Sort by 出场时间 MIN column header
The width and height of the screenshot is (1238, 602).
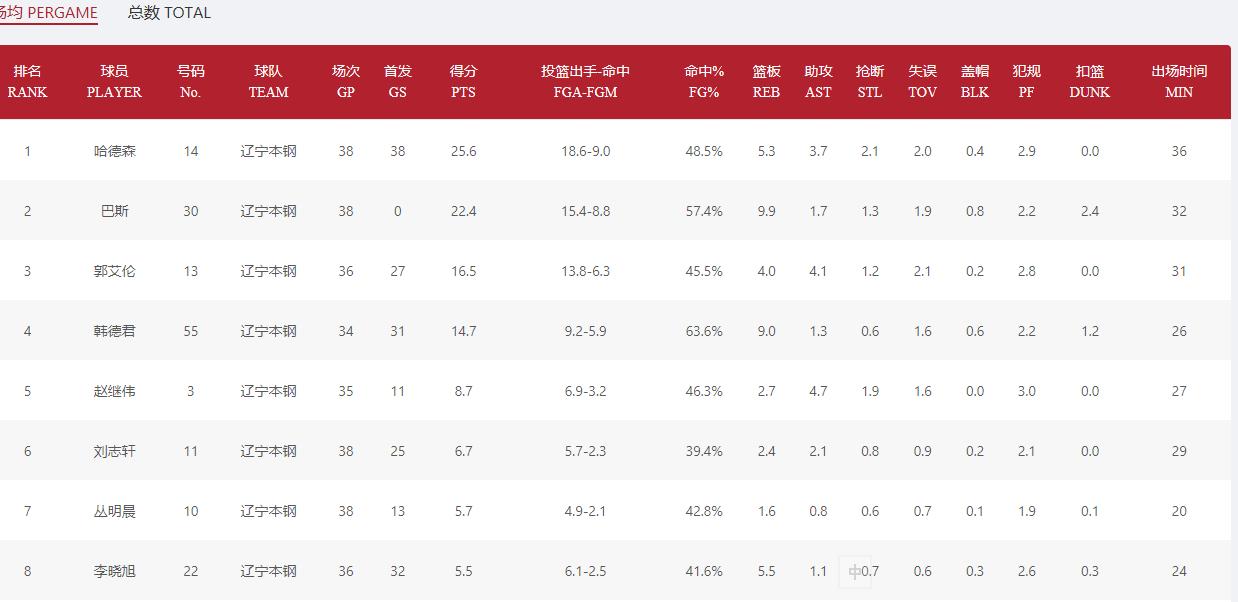[1179, 82]
